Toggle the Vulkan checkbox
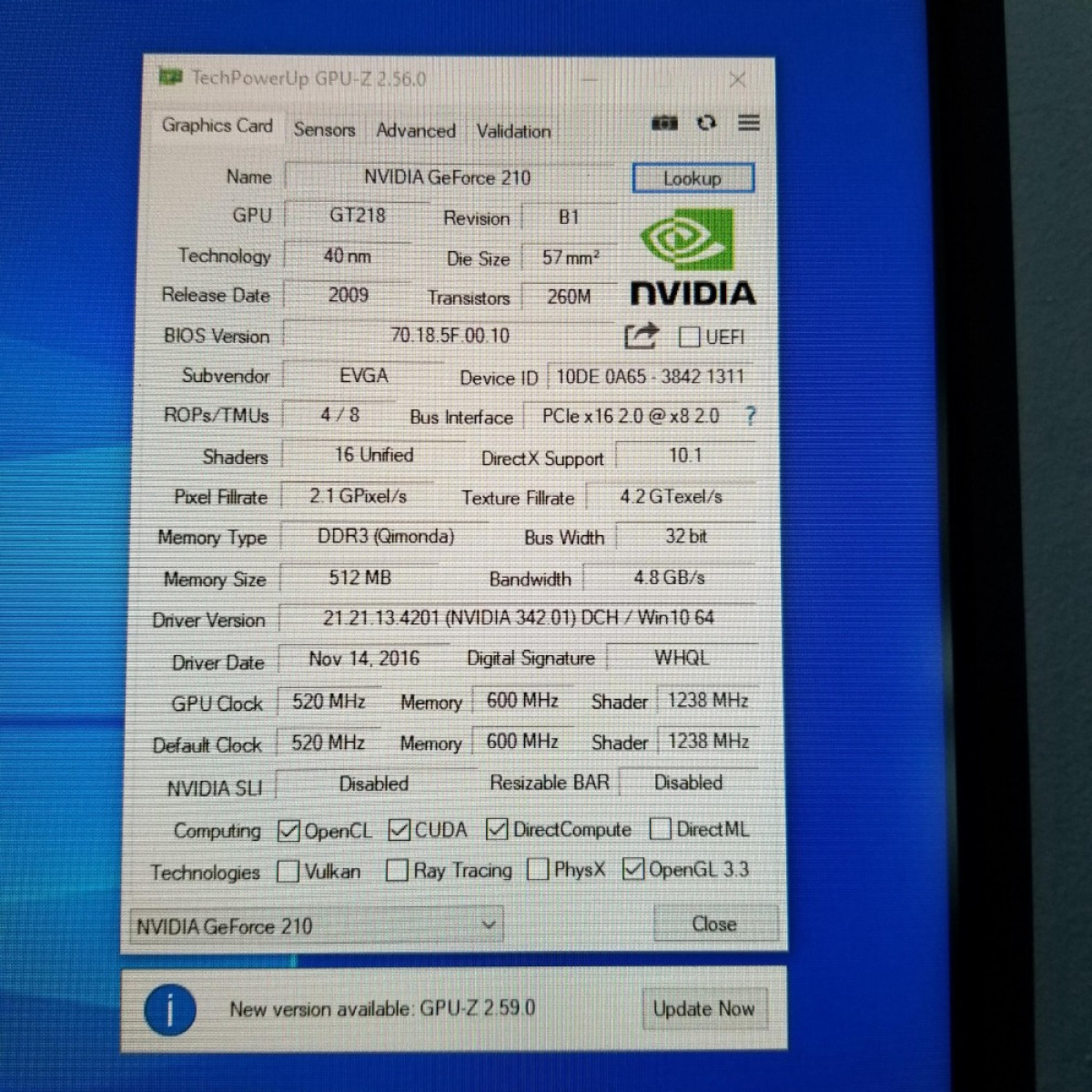 coord(288,872)
